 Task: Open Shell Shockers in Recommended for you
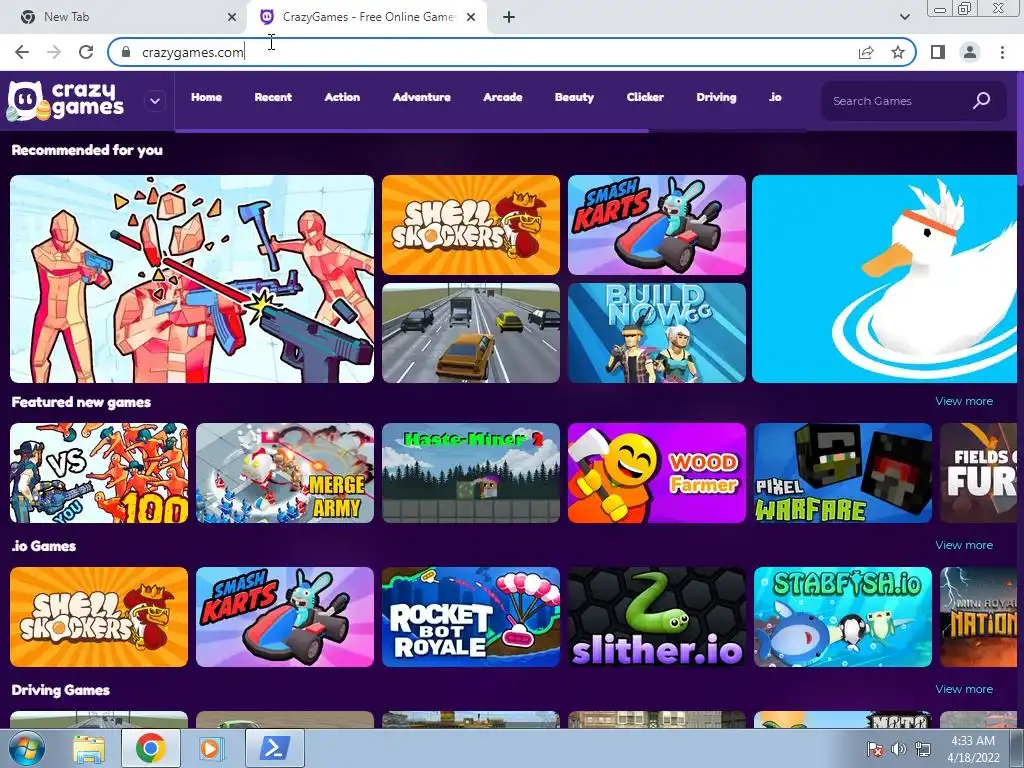[471, 225]
